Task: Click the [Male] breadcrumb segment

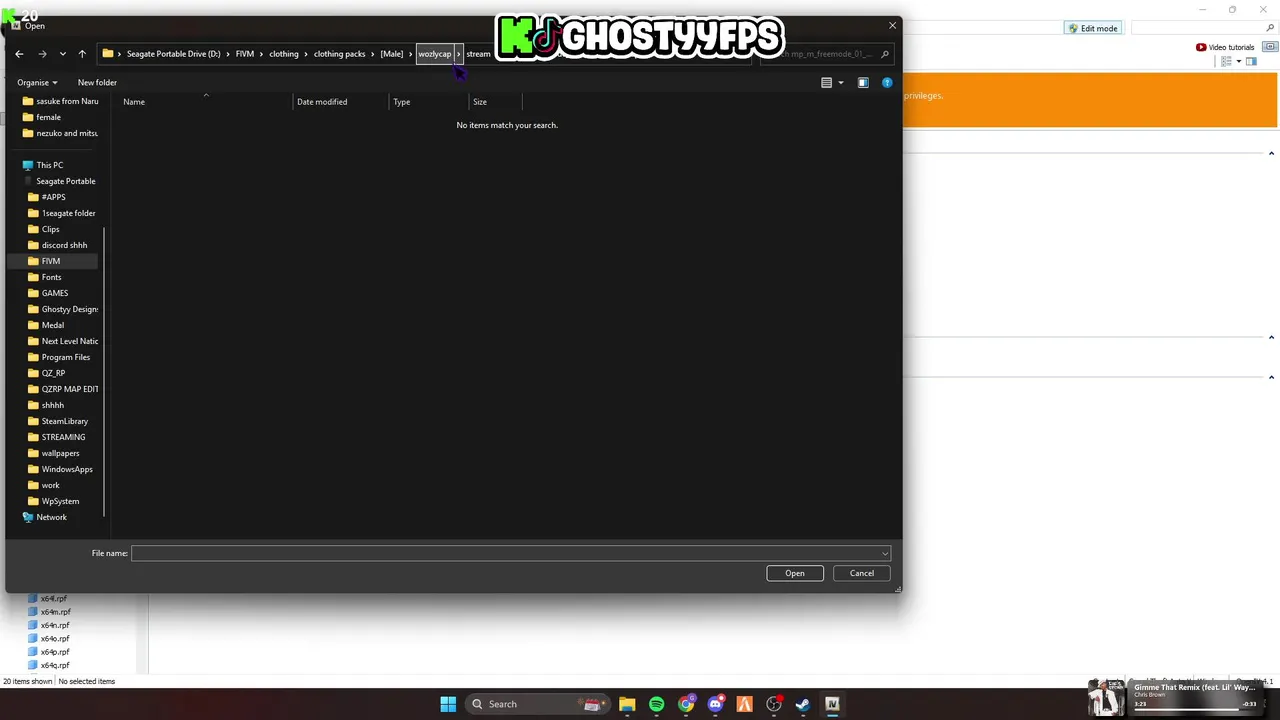Action: 391,54
